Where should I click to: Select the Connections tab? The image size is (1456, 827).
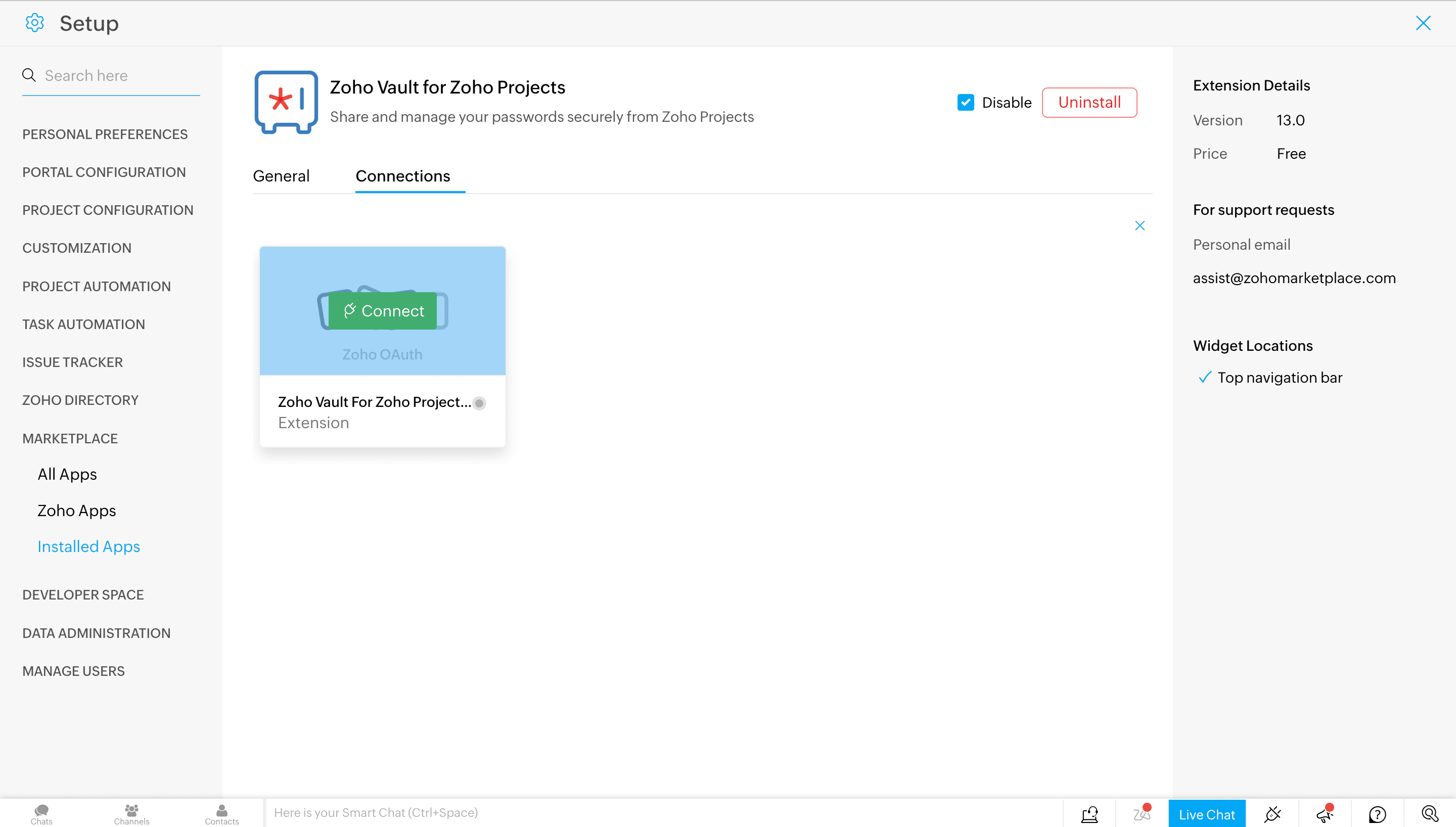402,176
